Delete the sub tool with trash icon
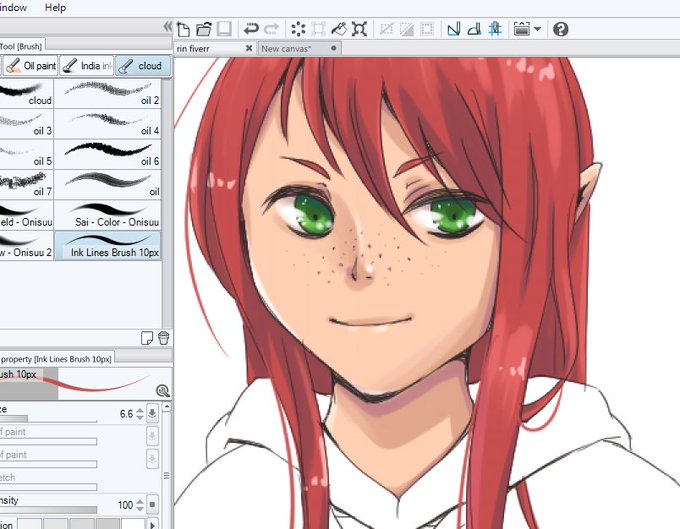680x529 pixels. pos(163,338)
